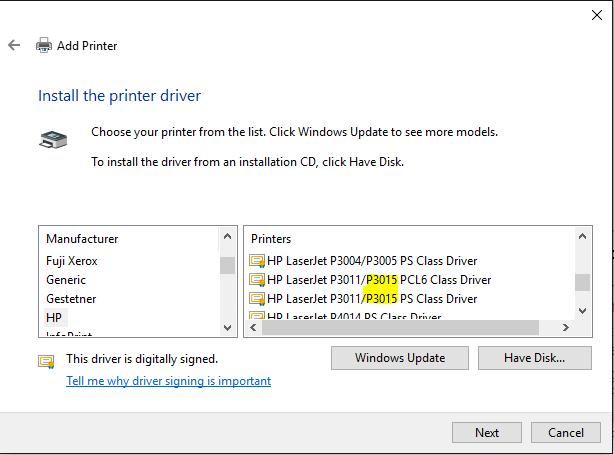Click the Add Printer title icon
Screen dimensions: 614x455
pos(43,45)
